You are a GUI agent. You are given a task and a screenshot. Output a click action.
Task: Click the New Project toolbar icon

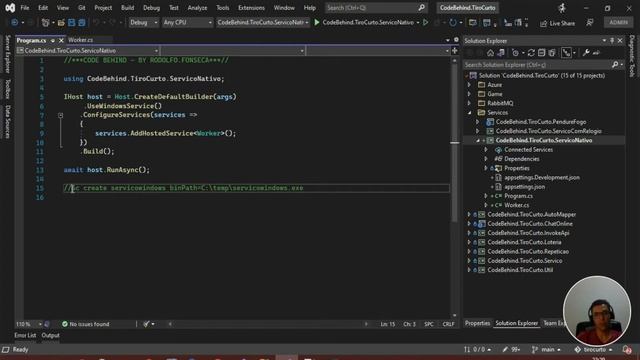coord(45,23)
